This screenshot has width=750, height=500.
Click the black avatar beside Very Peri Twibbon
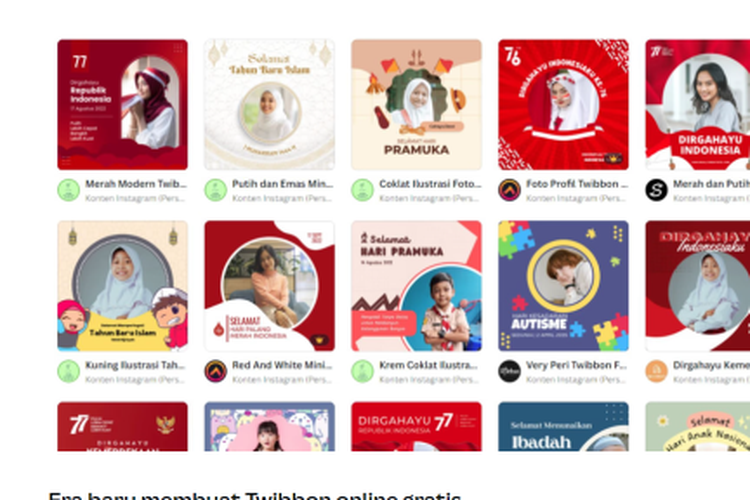click(509, 371)
